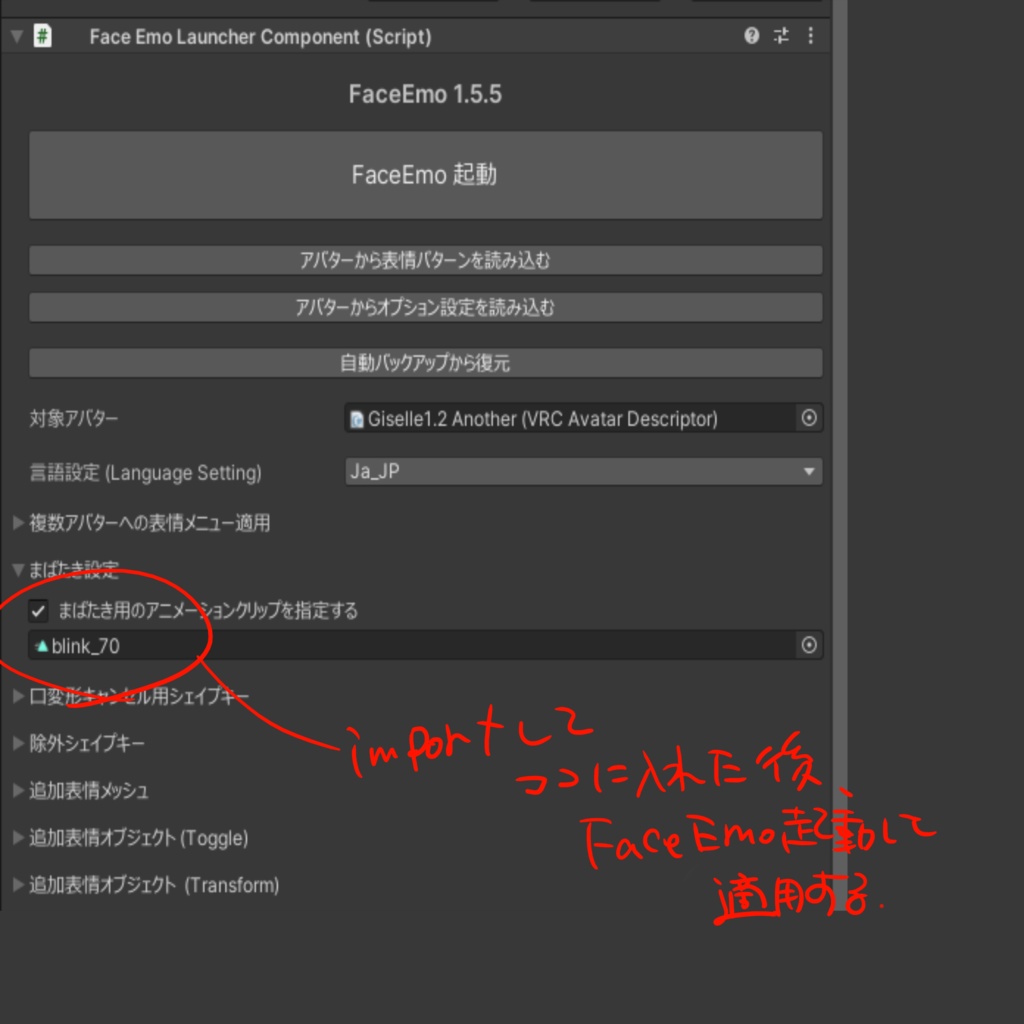Viewport: 1024px width, 1024px height.
Task: Open object picker for blink_70 clip field
Action: (x=808, y=645)
